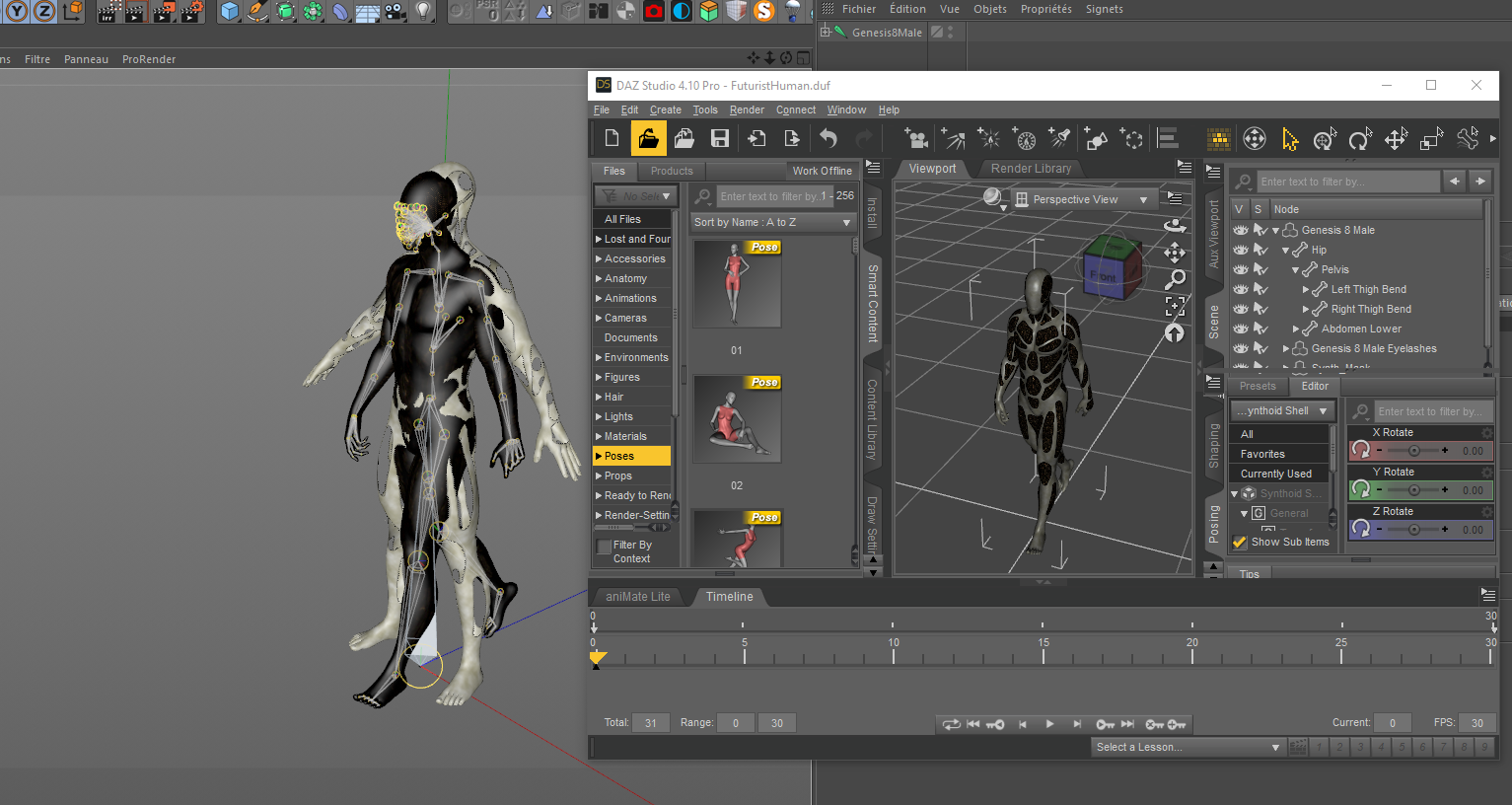This screenshot has height=805, width=1512.
Task: Uncheck Show Sub Items checkbox
Action: point(1240,543)
